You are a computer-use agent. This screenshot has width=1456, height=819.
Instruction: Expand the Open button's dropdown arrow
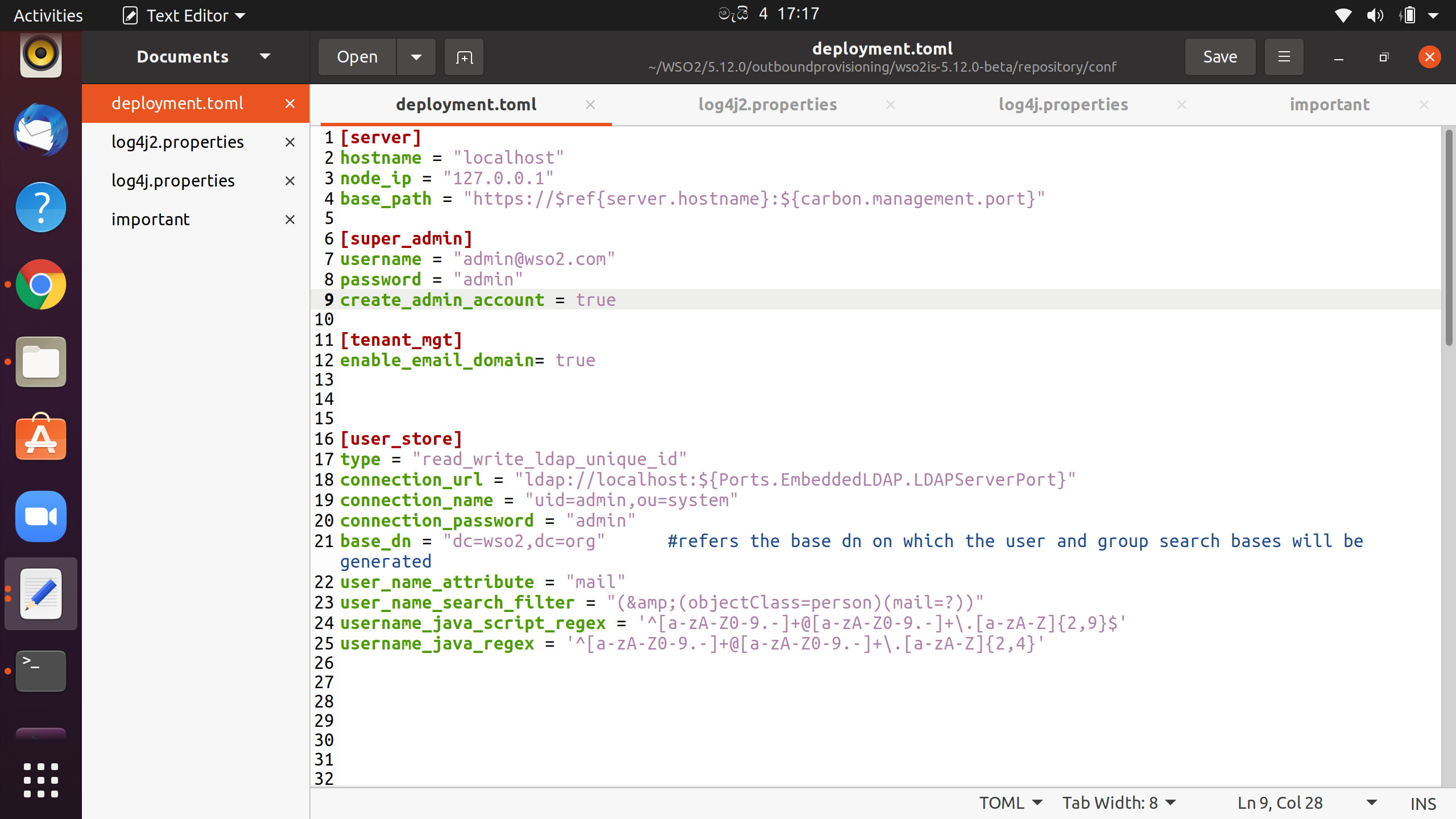(x=416, y=56)
